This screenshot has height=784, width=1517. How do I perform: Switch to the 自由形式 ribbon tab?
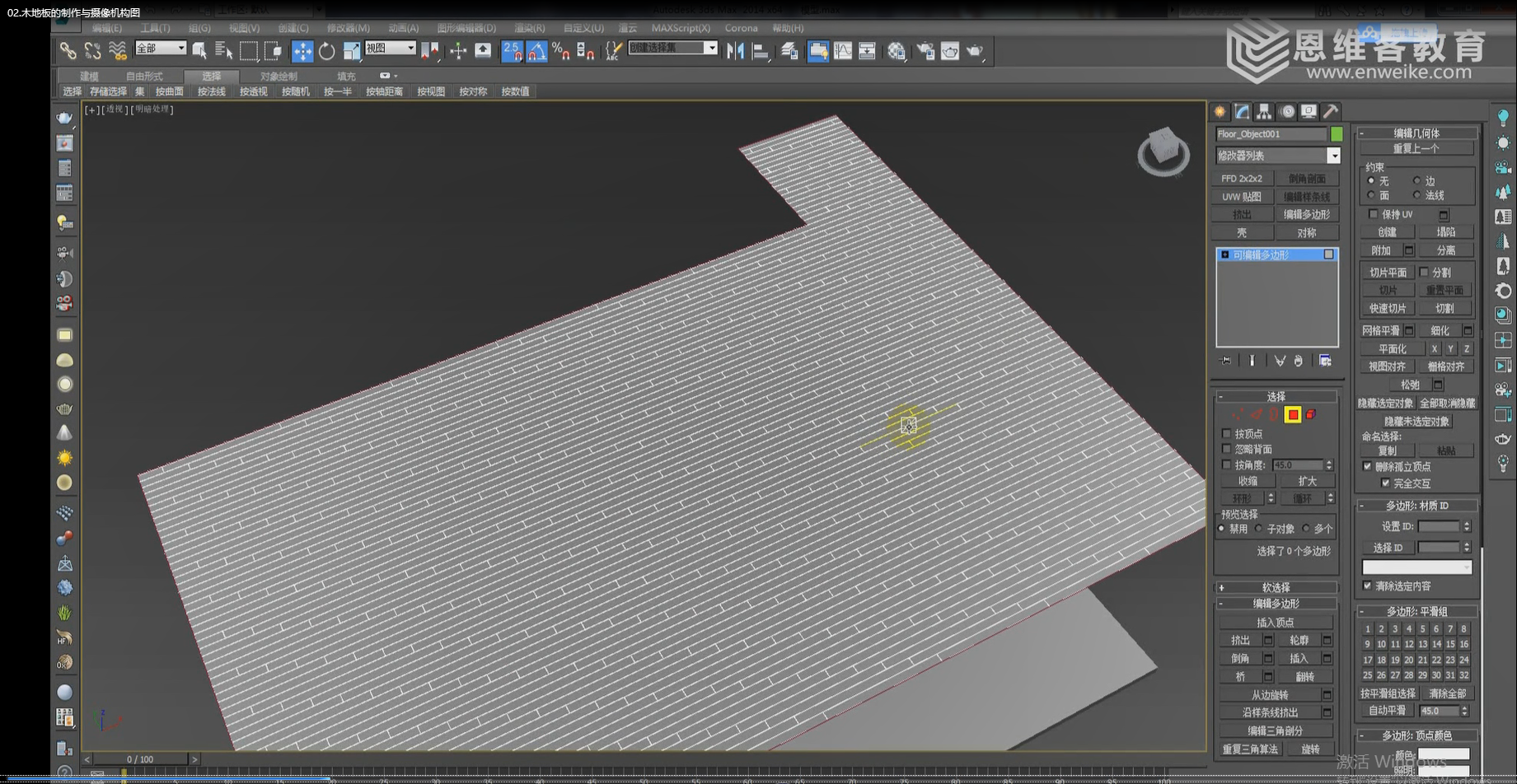pos(144,76)
